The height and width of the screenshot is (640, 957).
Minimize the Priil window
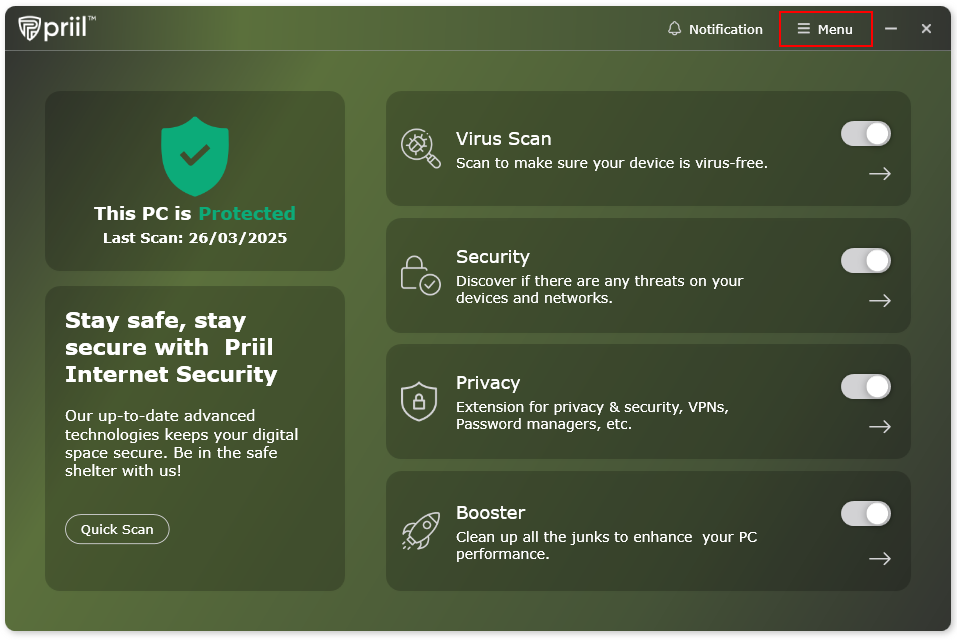coord(891,29)
